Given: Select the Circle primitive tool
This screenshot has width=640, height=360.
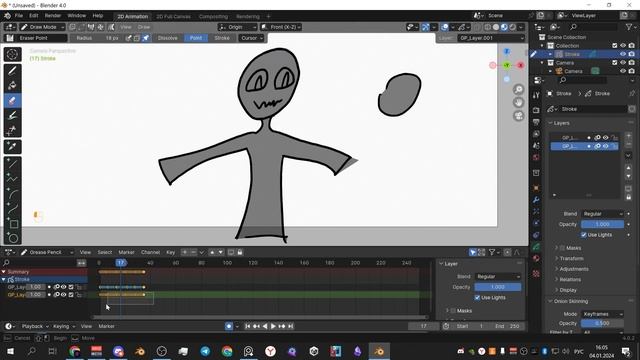Looking at the screenshot, I should tap(12, 238).
